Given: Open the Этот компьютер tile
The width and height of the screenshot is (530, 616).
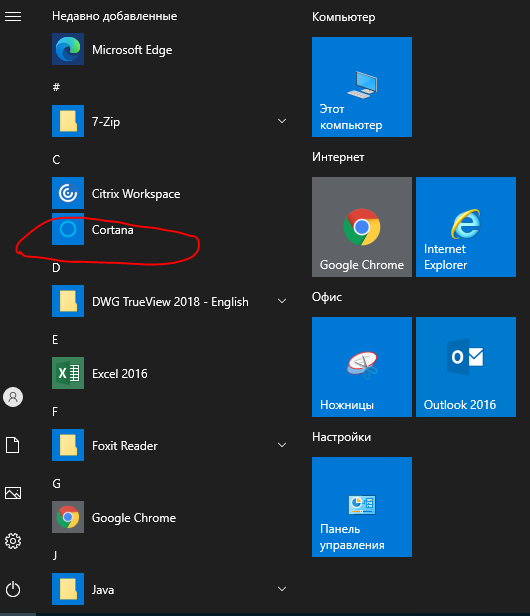Looking at the screenshot, I should click(362, 87).
